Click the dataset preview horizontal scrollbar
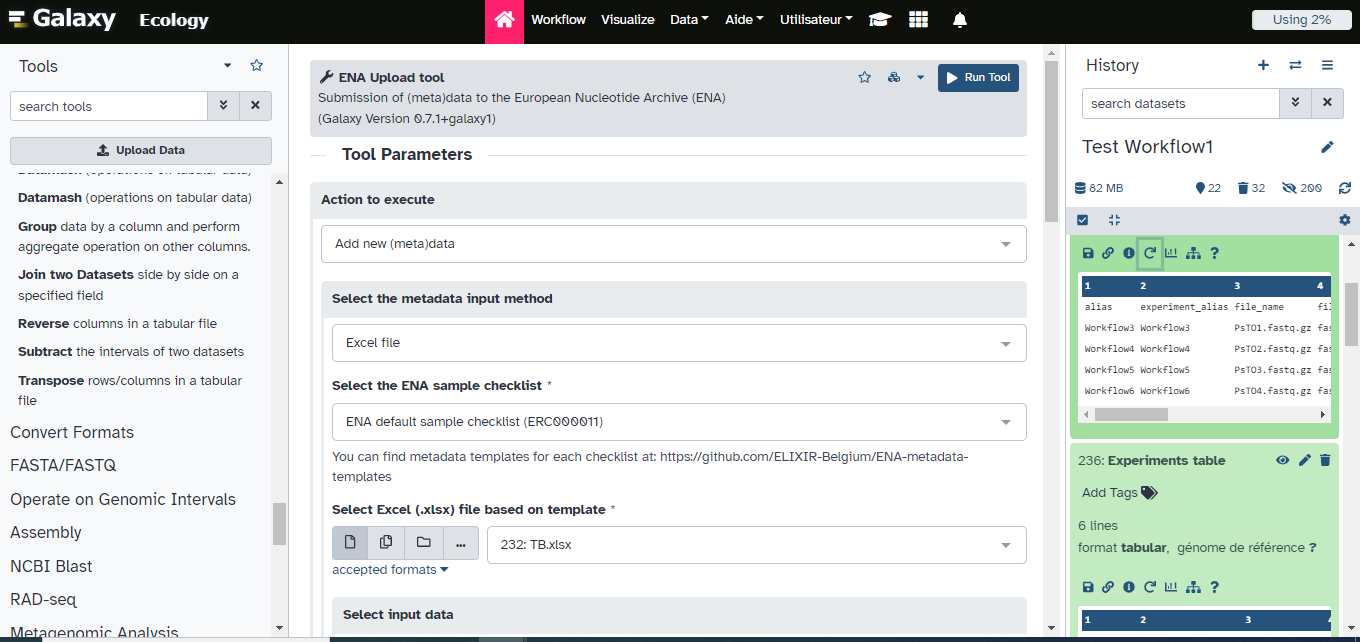The height and width of the screenshot is (642, 1360). coord(1131,414)
